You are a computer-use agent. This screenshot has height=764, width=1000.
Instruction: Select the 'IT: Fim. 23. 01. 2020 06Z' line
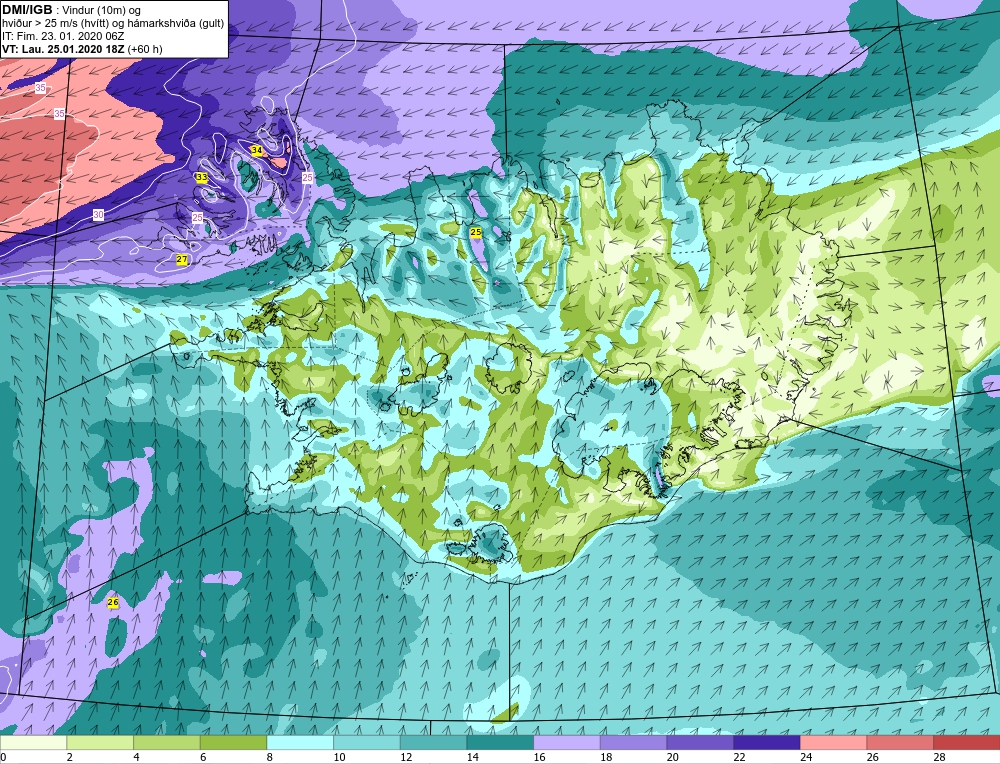tap(63, 36)
